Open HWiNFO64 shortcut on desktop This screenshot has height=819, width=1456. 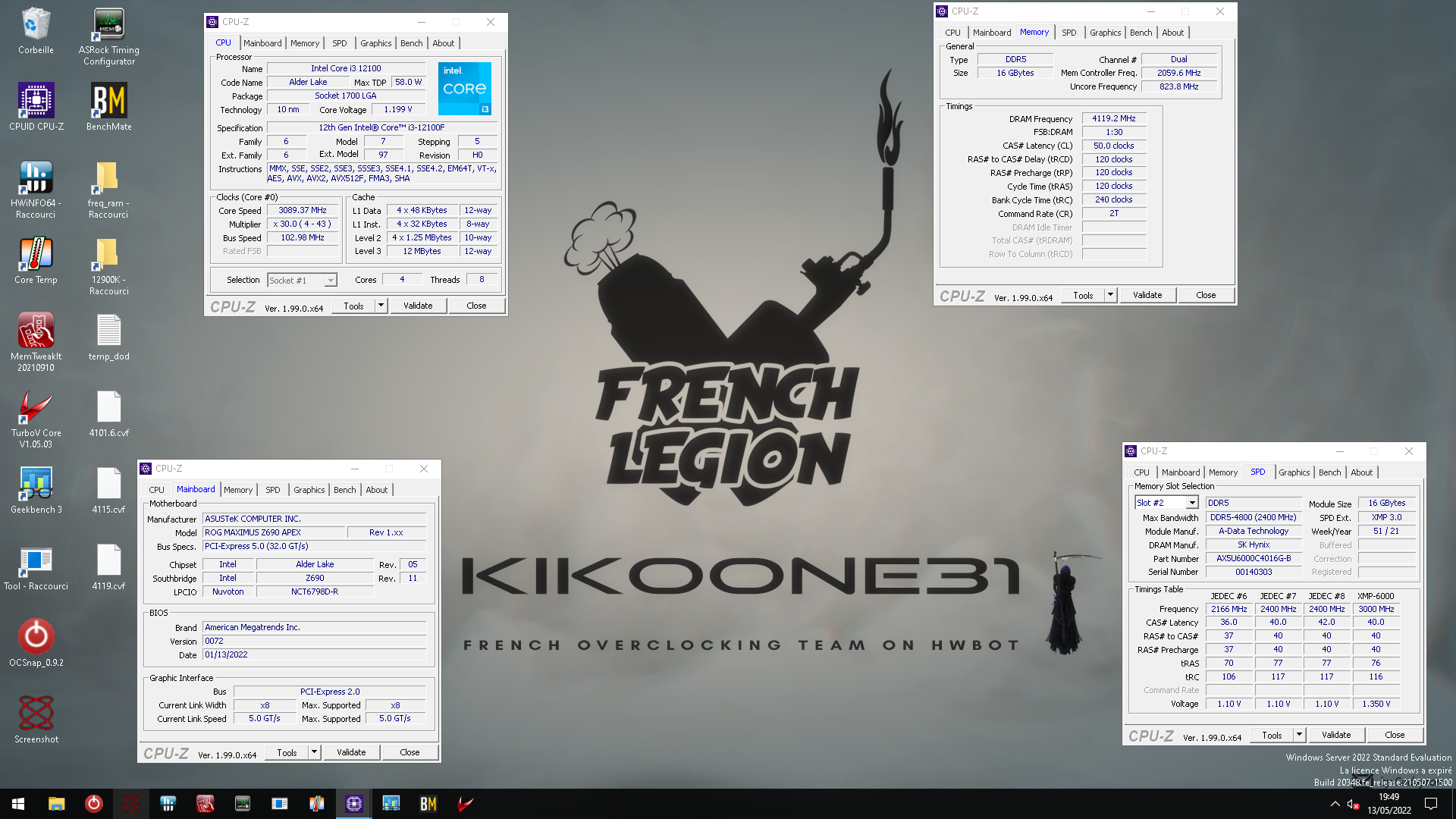36,190
